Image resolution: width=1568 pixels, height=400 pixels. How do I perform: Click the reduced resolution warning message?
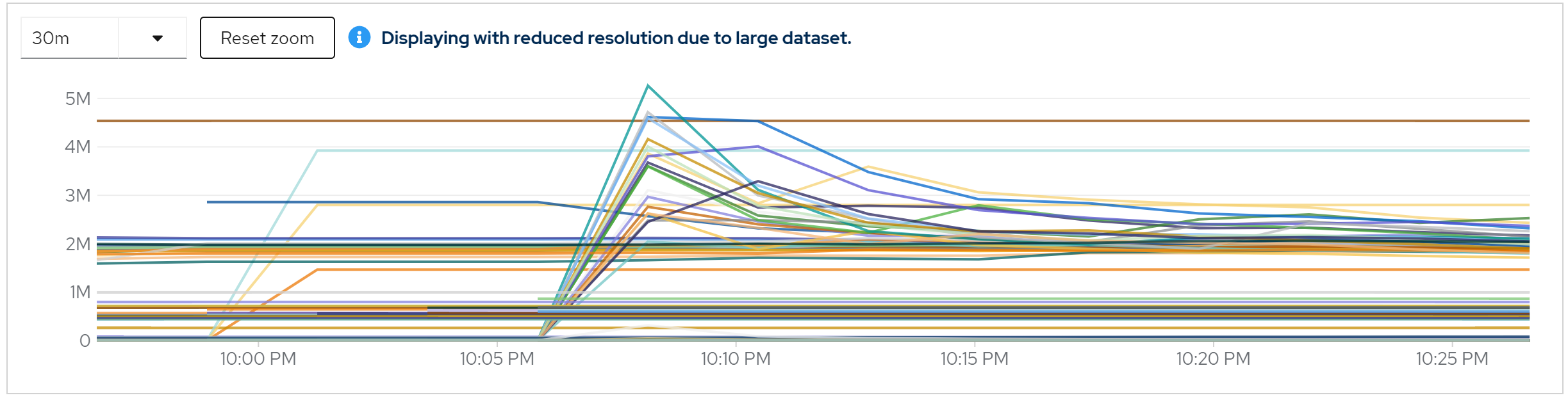pyautogui.click(x=616, y=38)
